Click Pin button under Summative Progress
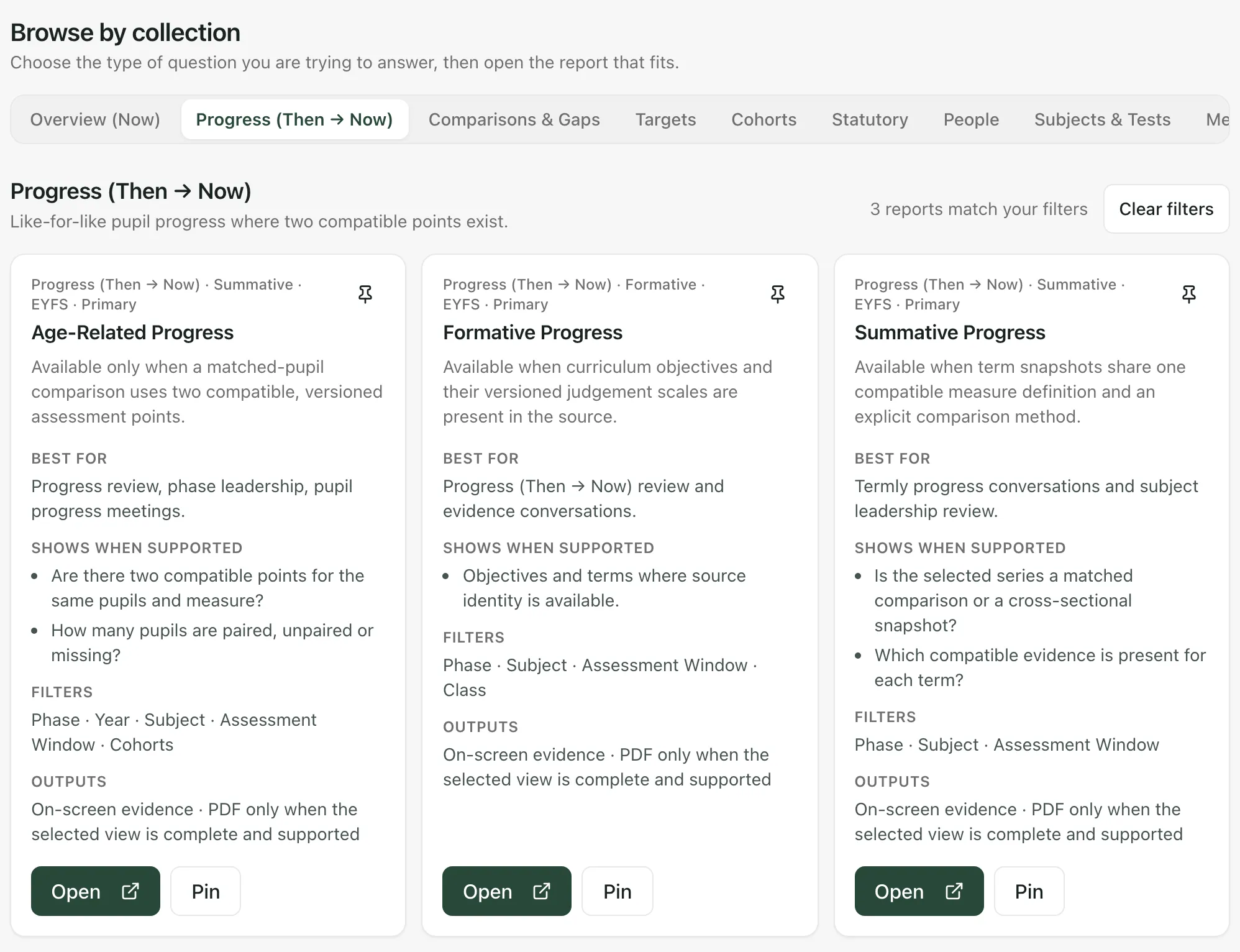This screenshot has height=952, width=1240. click(1029, 891)
